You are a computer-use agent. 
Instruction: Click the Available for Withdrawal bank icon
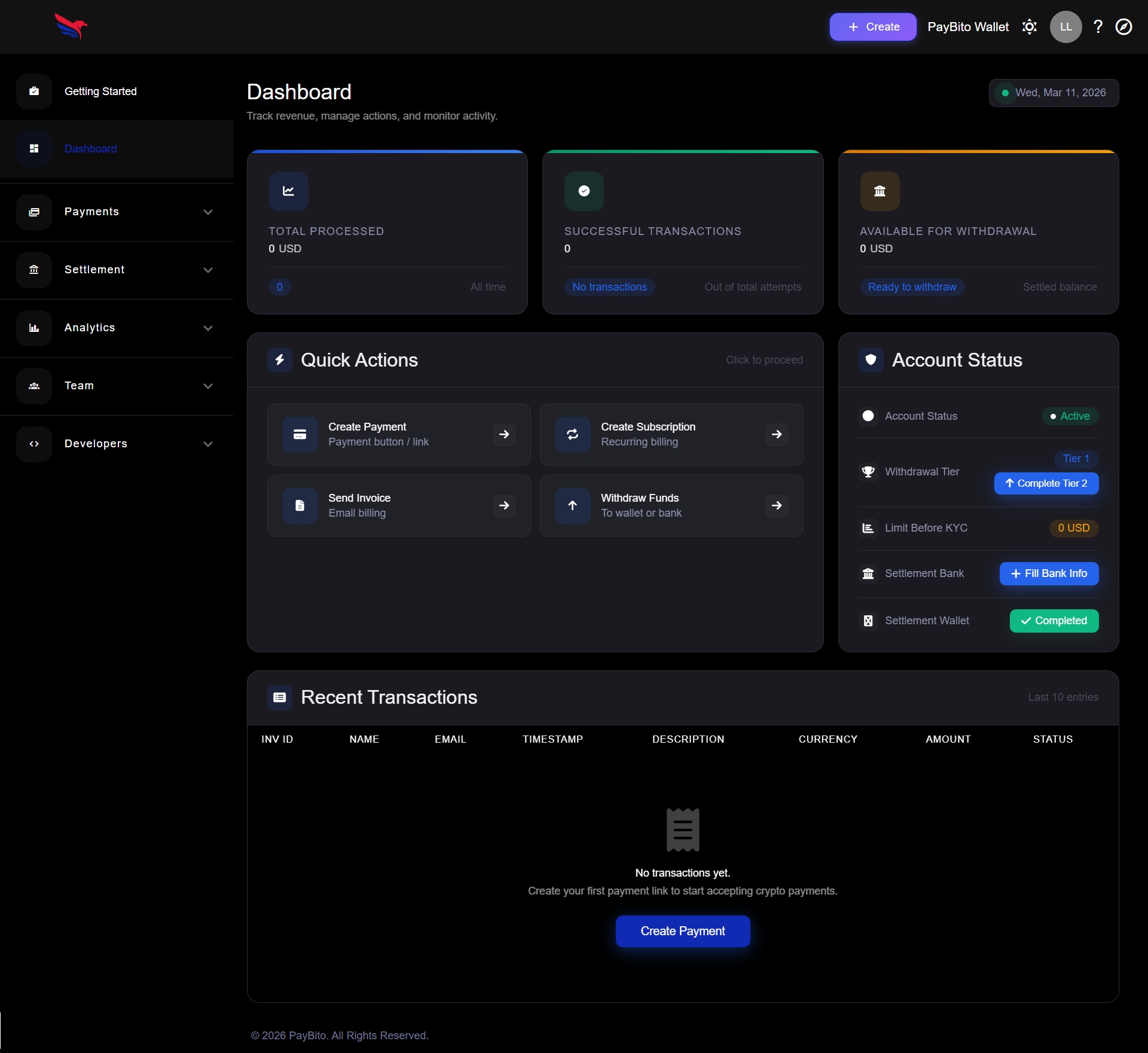click(880, 191)
